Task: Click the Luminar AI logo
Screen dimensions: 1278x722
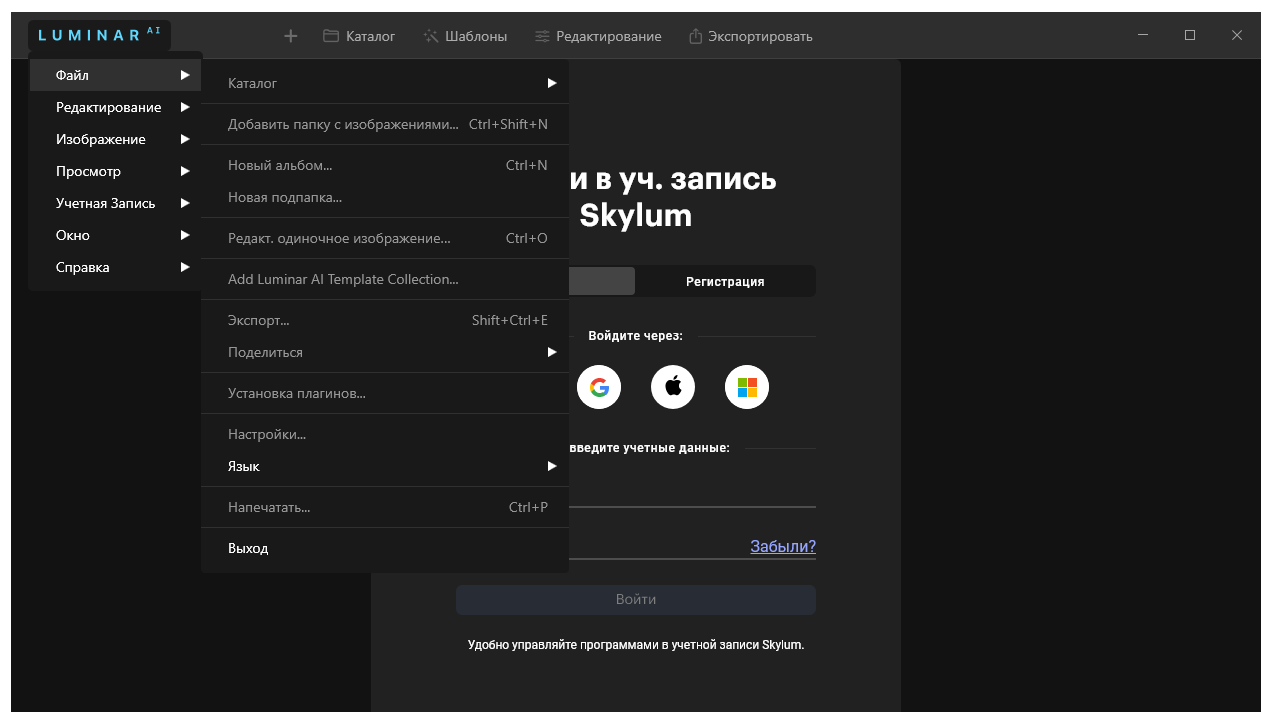Action: [x=98, y=33]
